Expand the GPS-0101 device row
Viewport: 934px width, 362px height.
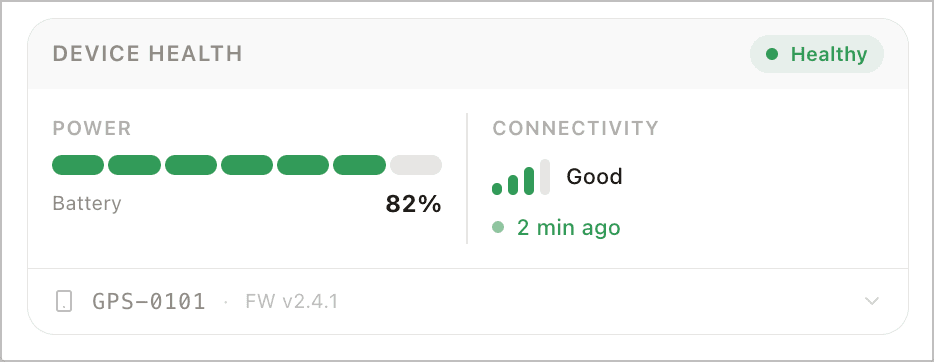tap(468, 301)
